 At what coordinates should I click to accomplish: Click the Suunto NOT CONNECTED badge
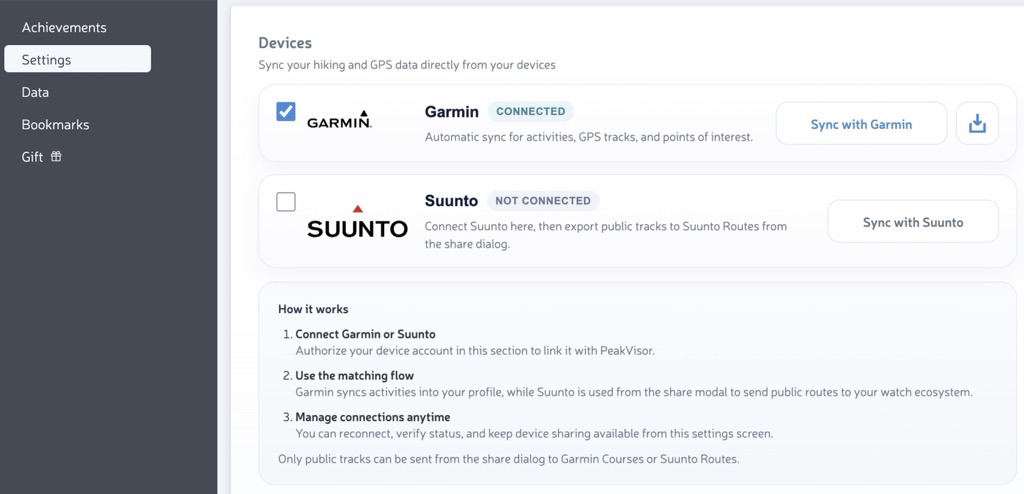click(543, 201)
